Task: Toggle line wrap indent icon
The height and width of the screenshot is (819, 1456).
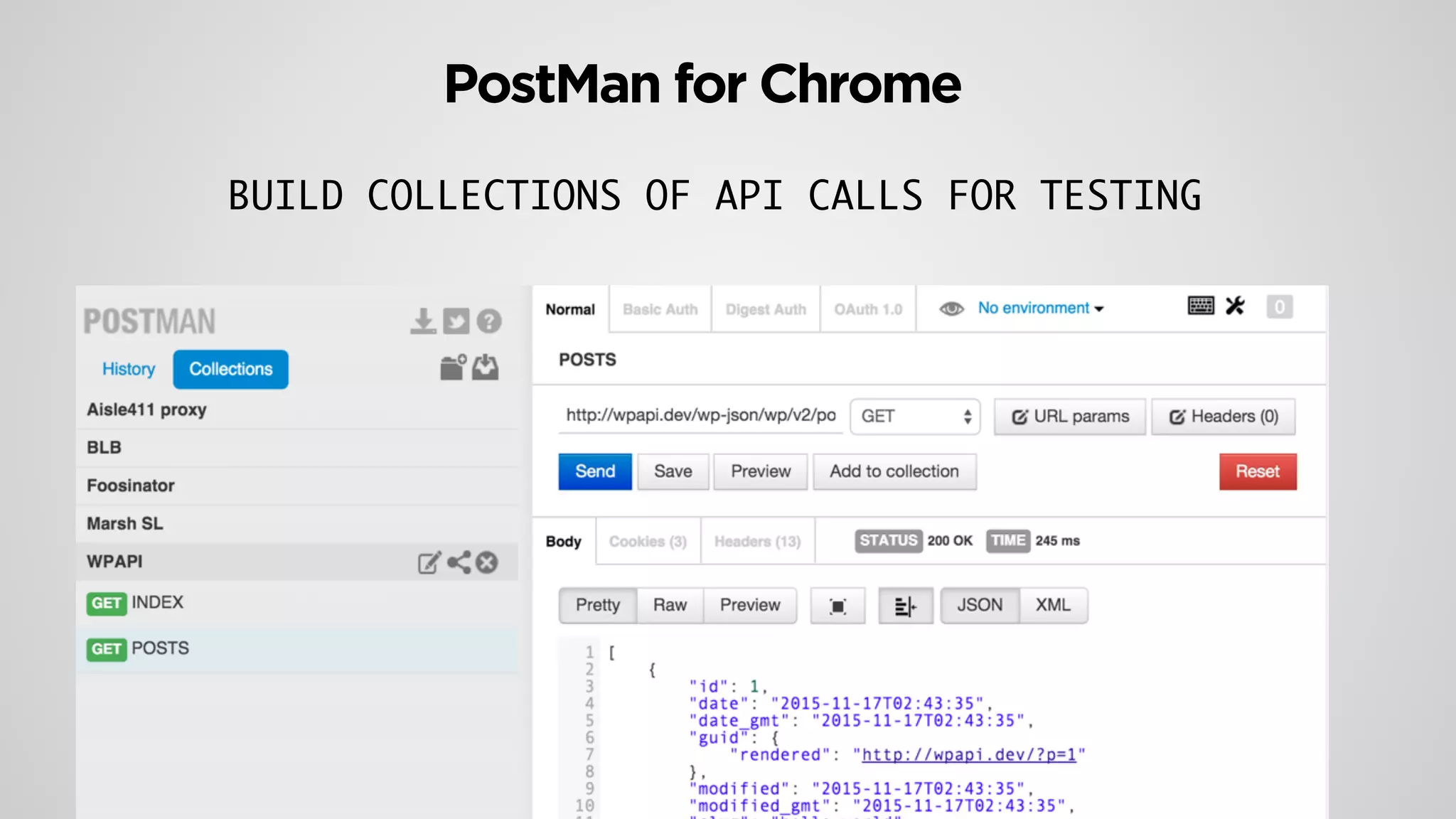Action: click(906, 606)
